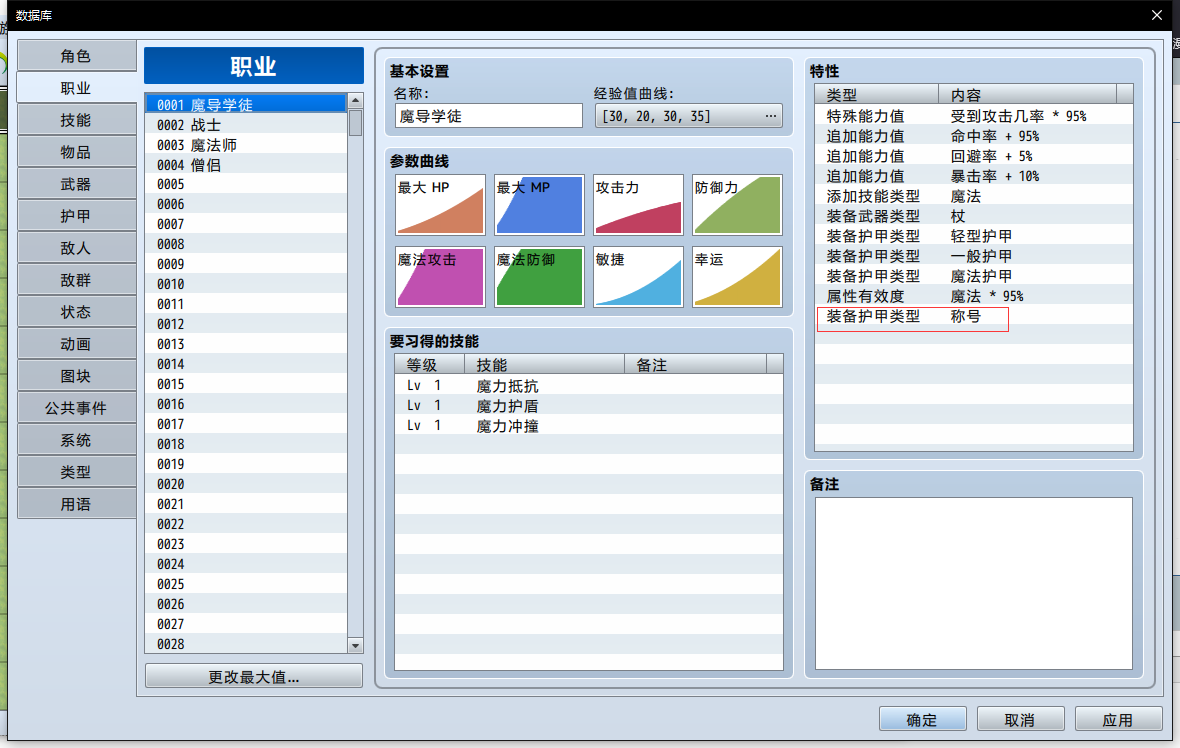
Task: Switch to the 武器 tab
Action: (76, 184)
